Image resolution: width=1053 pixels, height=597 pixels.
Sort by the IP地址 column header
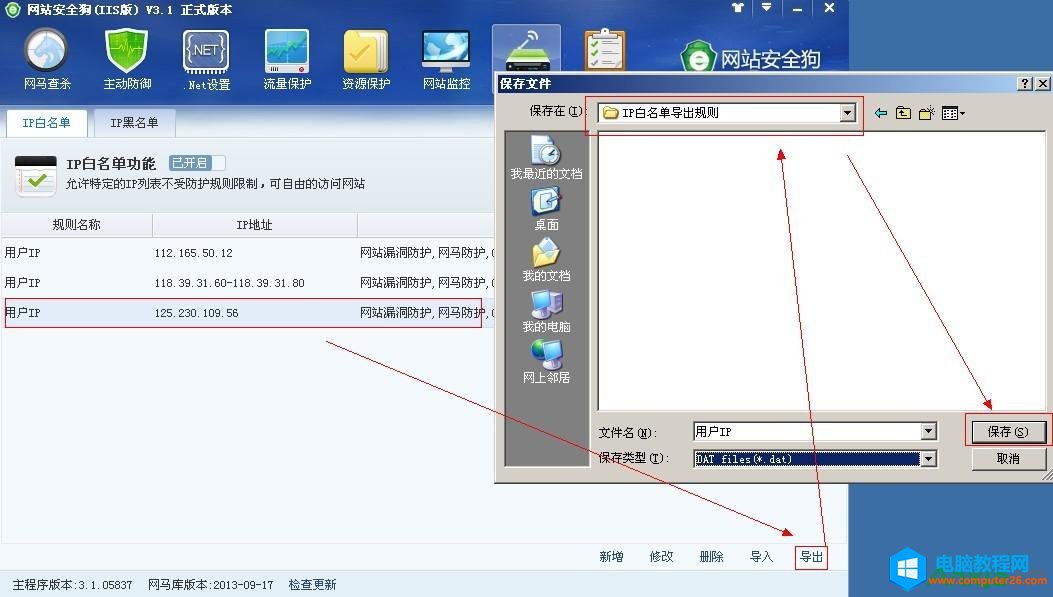(x=255, y=225)
